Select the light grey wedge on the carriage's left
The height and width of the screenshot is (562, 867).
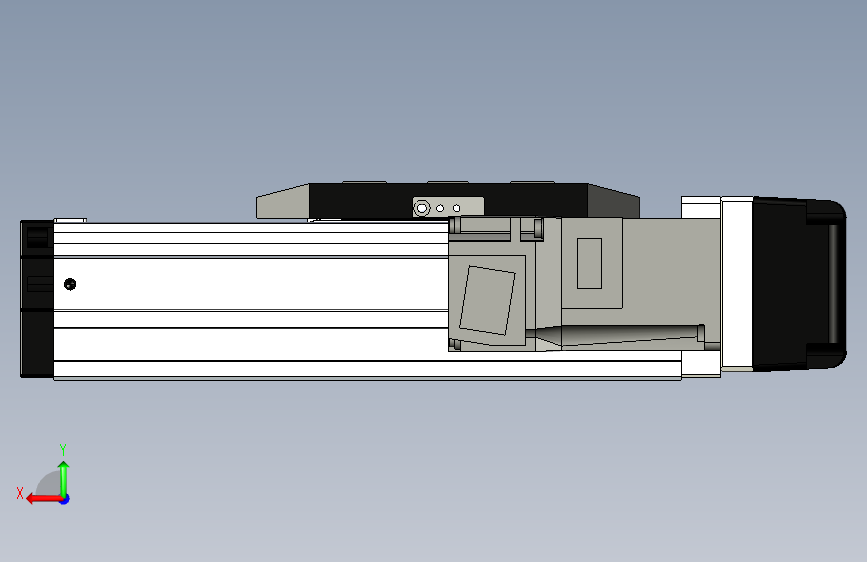click(x=283, y=202)
